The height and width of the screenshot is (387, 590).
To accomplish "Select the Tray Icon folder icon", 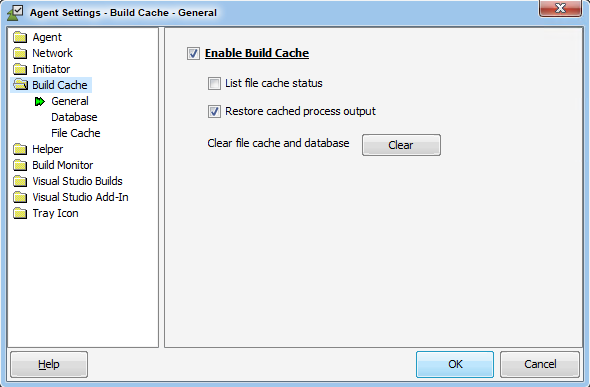I will 20,213.
